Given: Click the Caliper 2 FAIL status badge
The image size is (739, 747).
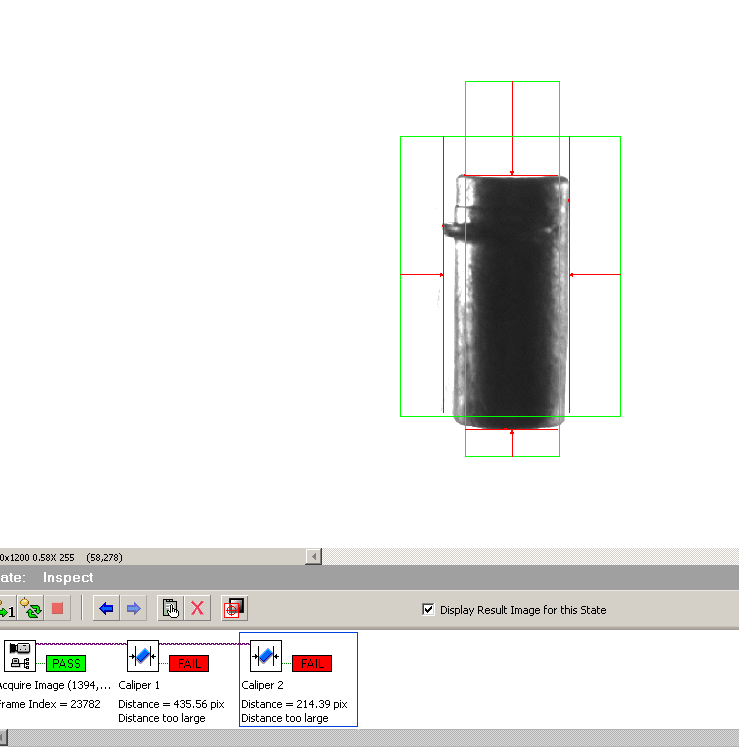Looking at the screenshot, I should (312, 663).
